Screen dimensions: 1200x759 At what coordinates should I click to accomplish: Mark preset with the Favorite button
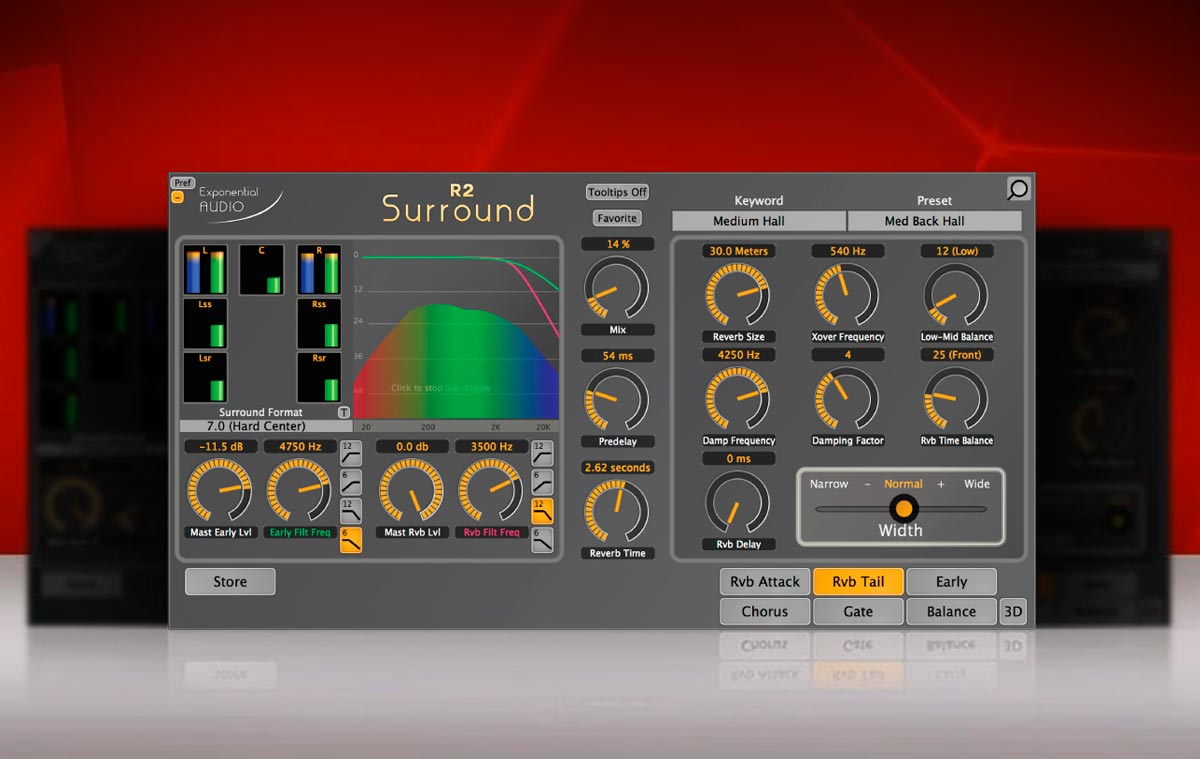pyautogui.click(x=617, y=218)
